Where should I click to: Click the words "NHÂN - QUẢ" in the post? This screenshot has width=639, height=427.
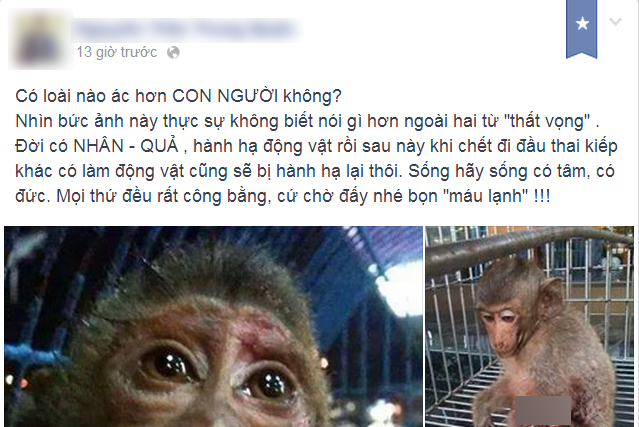pos(126,146)
